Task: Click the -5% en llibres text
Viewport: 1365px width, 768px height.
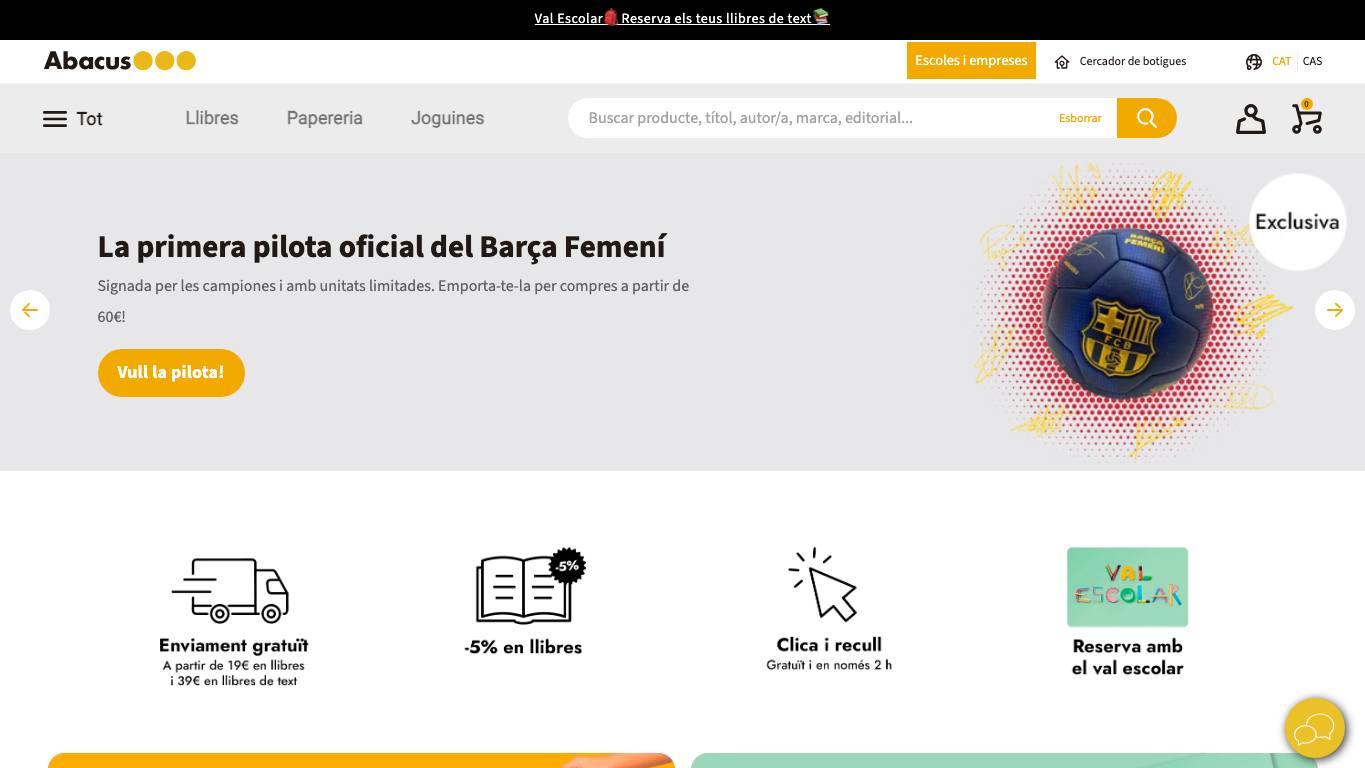Action: click(523, 647)
